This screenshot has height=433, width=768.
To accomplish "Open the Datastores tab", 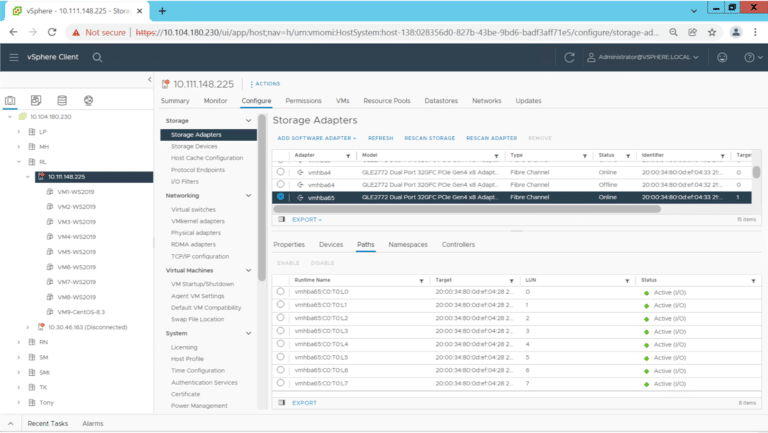I will point(441,101).
